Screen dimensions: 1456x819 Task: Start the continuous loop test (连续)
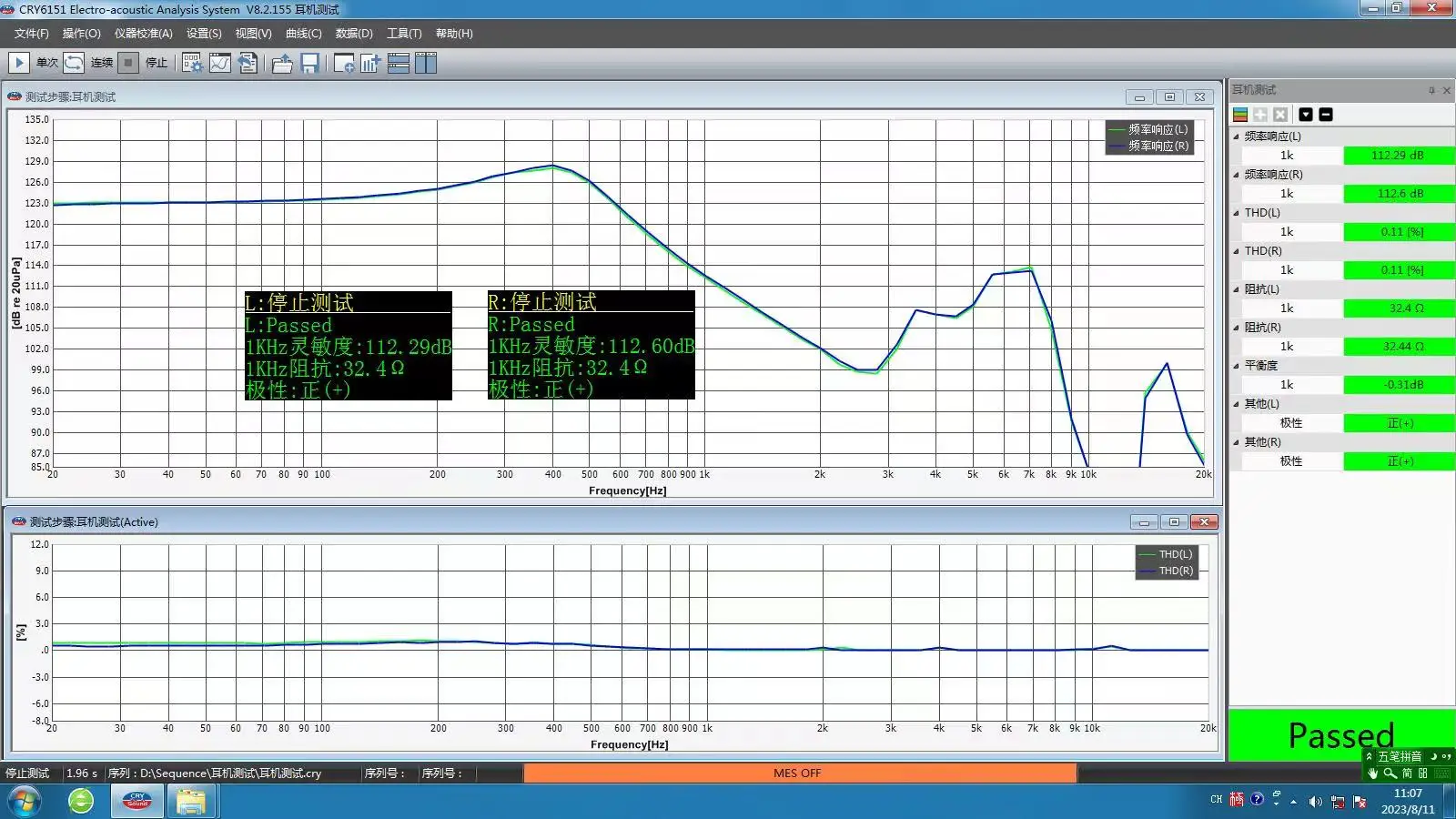[x=75, y=63]
